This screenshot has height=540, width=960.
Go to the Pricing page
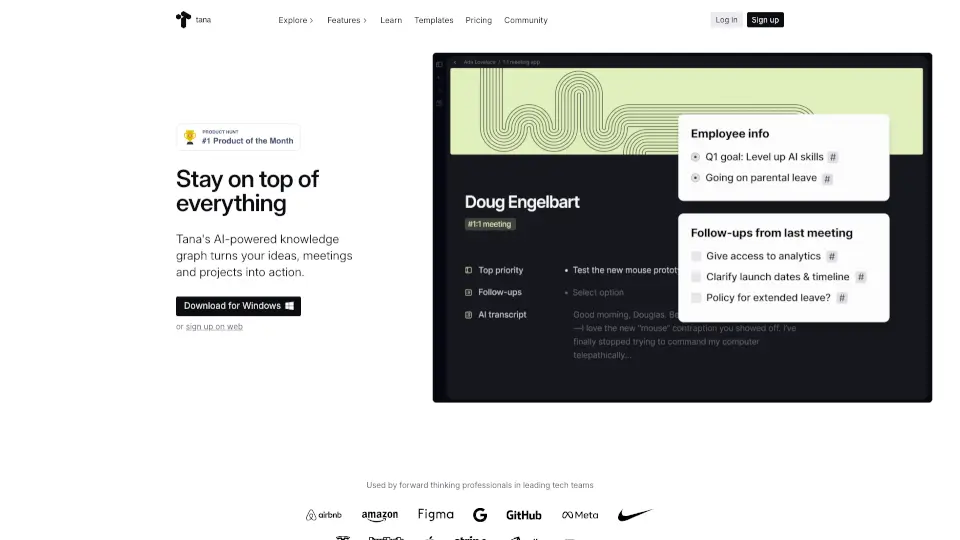[x=478, y=20]
